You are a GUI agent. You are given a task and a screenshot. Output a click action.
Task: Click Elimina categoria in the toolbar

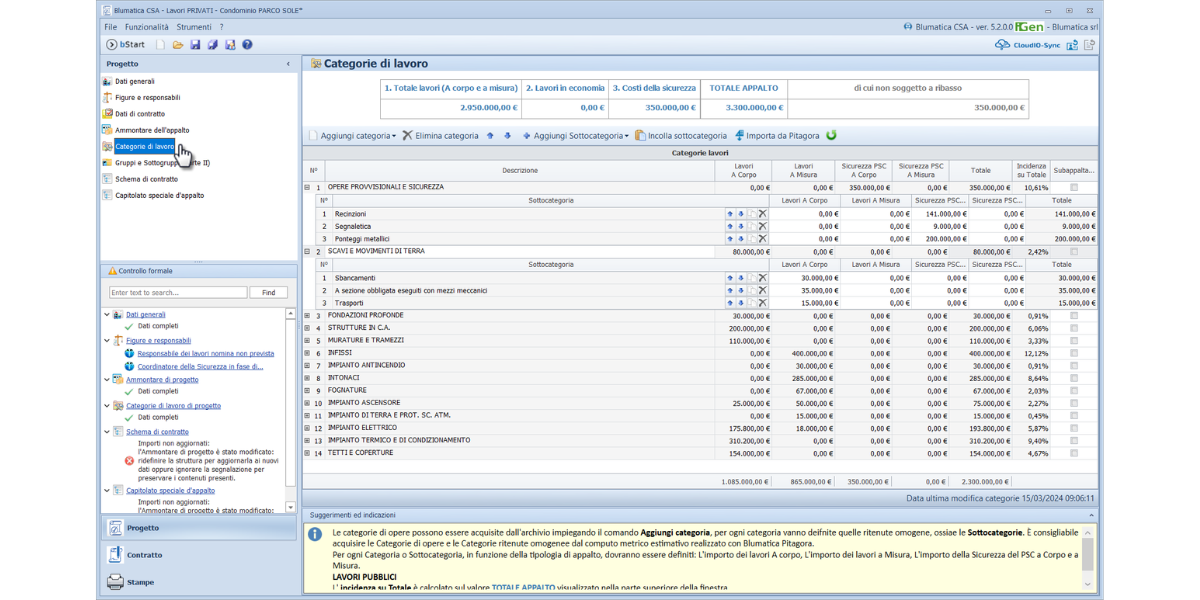pos(440,136)
